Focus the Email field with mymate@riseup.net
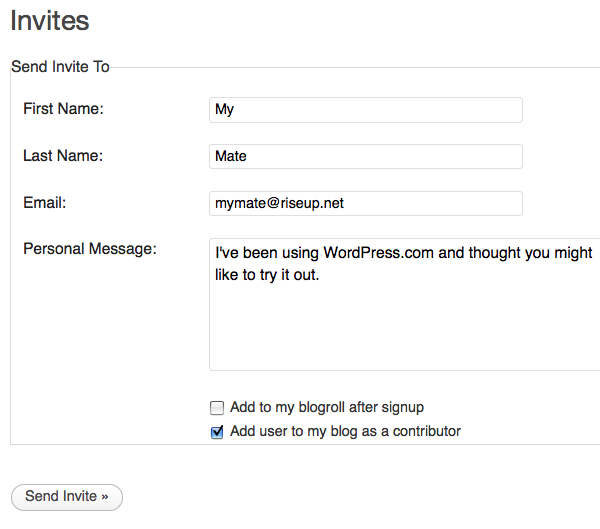 click(x=366, y=204)
